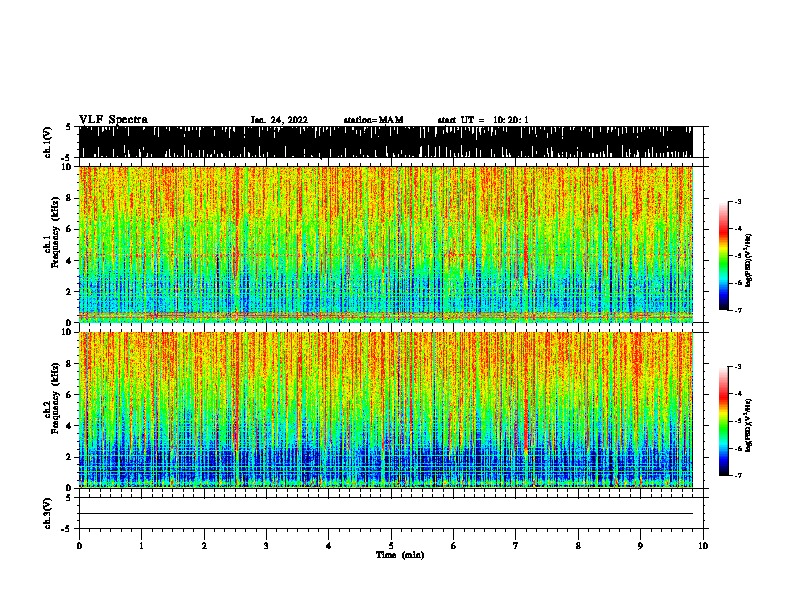Click the ch.1 color scale bar
Viewport: 792px width, 612px height.
[724, 256]
